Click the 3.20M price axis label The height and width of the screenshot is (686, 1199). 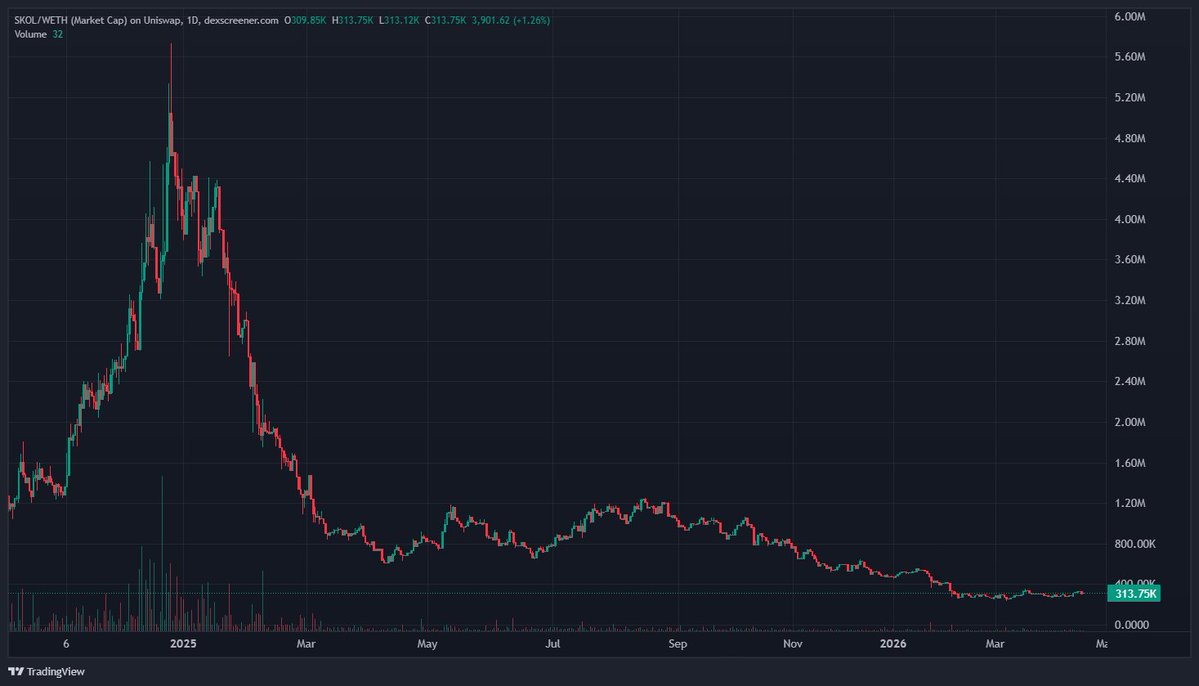click(x=1129, y=300)
